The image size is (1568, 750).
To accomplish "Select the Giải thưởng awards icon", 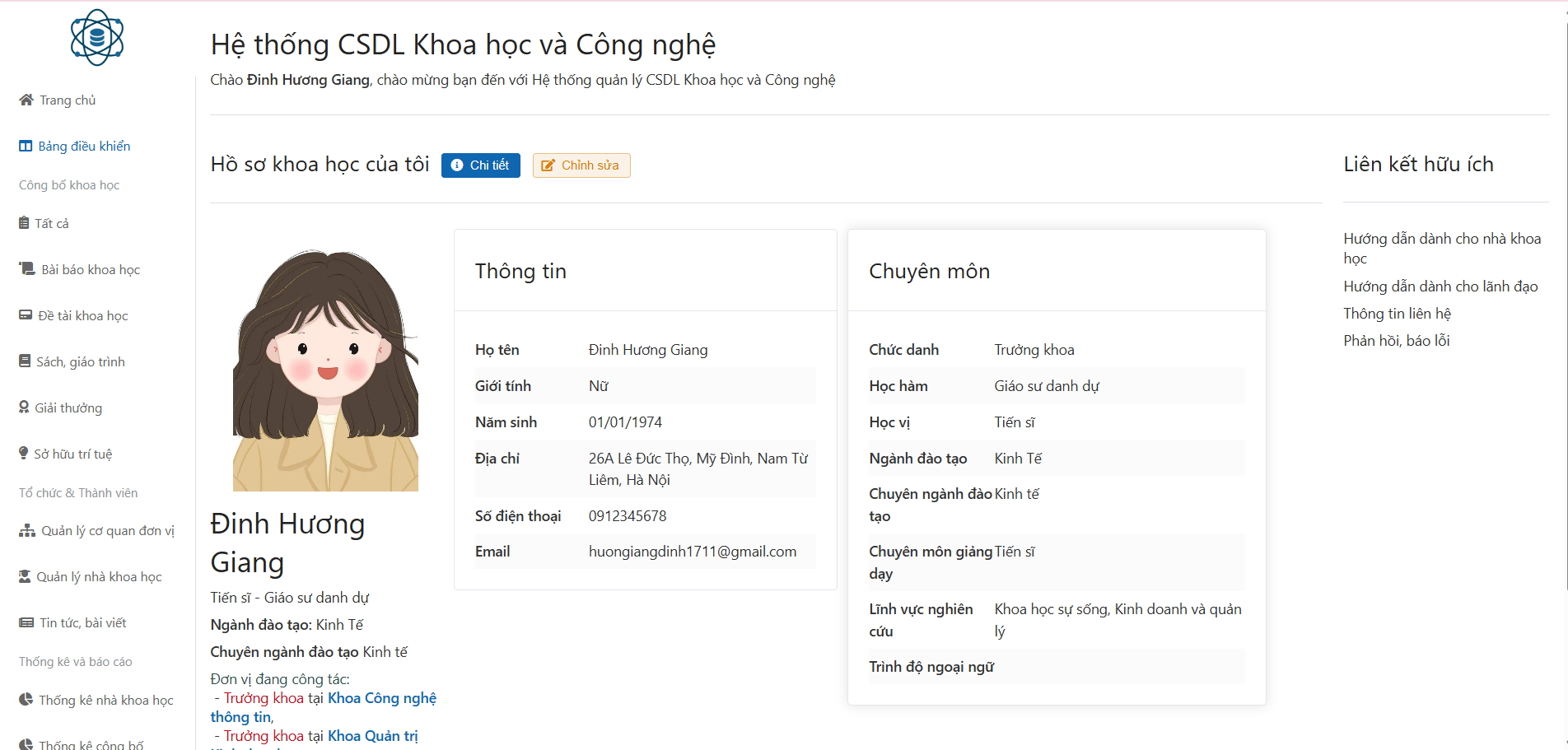I will (x=26, y=407).
